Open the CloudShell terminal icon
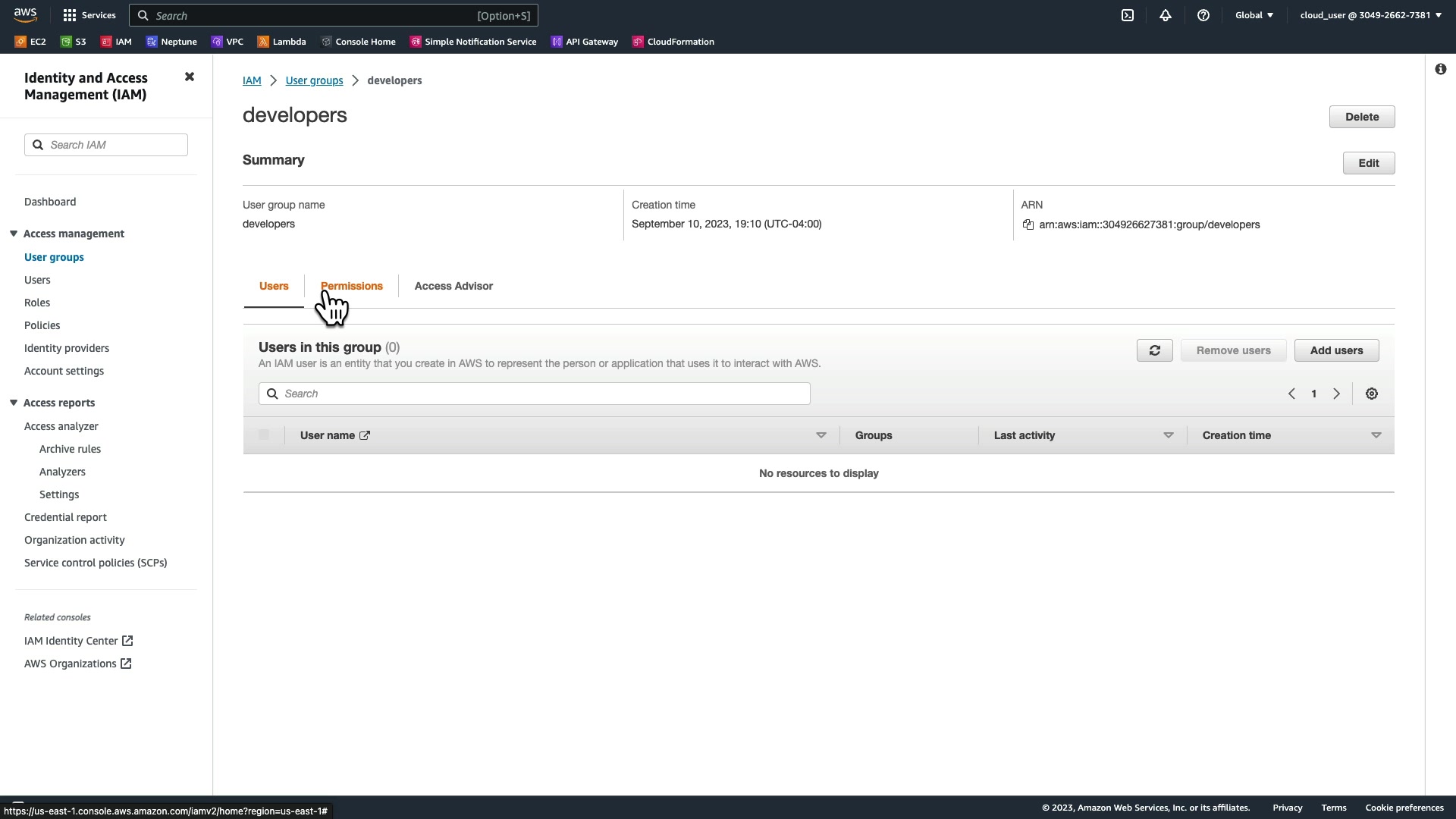The width and height of the screenshot is (1456, 819). [1128, 15]
